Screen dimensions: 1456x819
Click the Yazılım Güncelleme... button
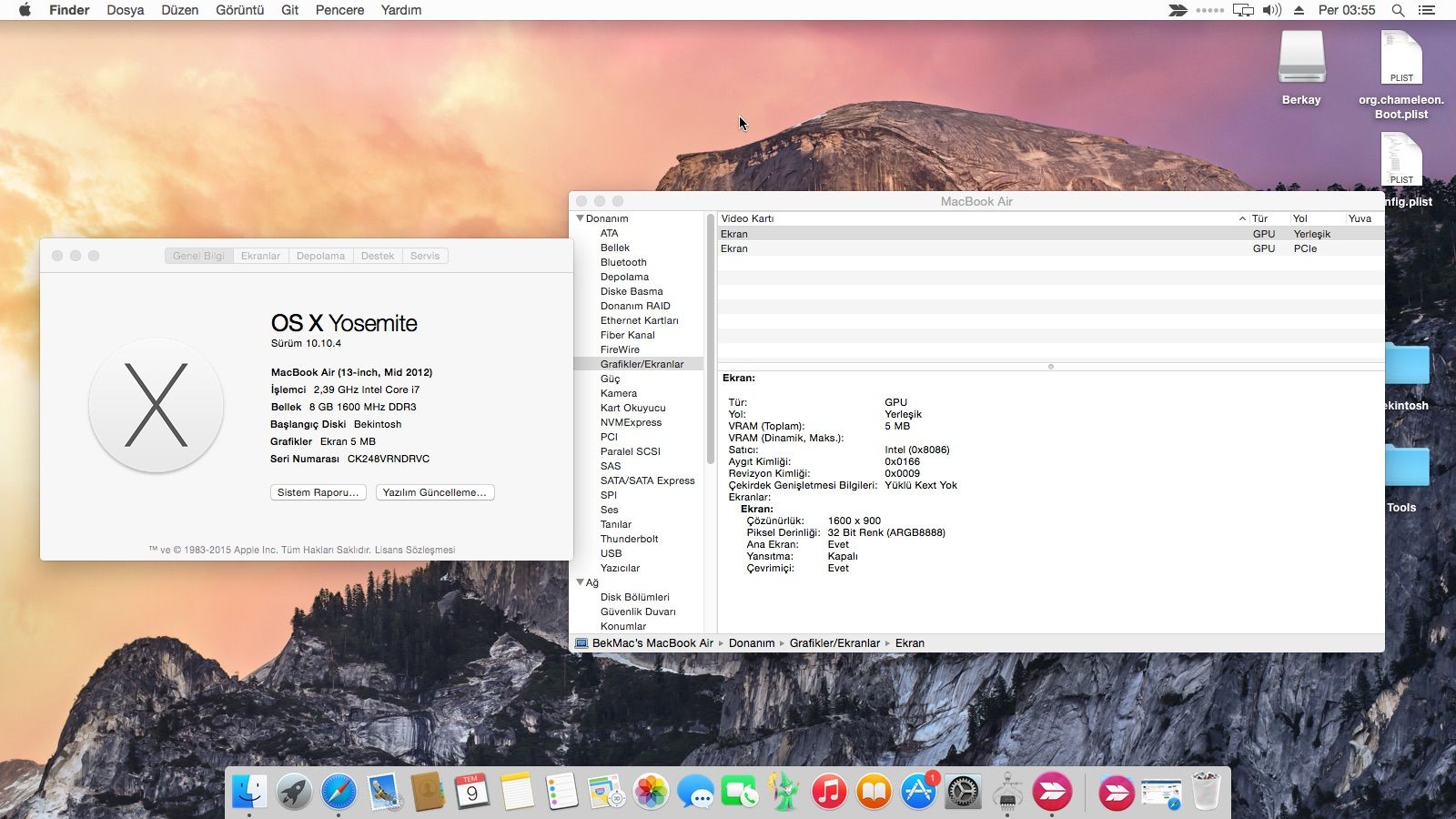tap(435, 492)
